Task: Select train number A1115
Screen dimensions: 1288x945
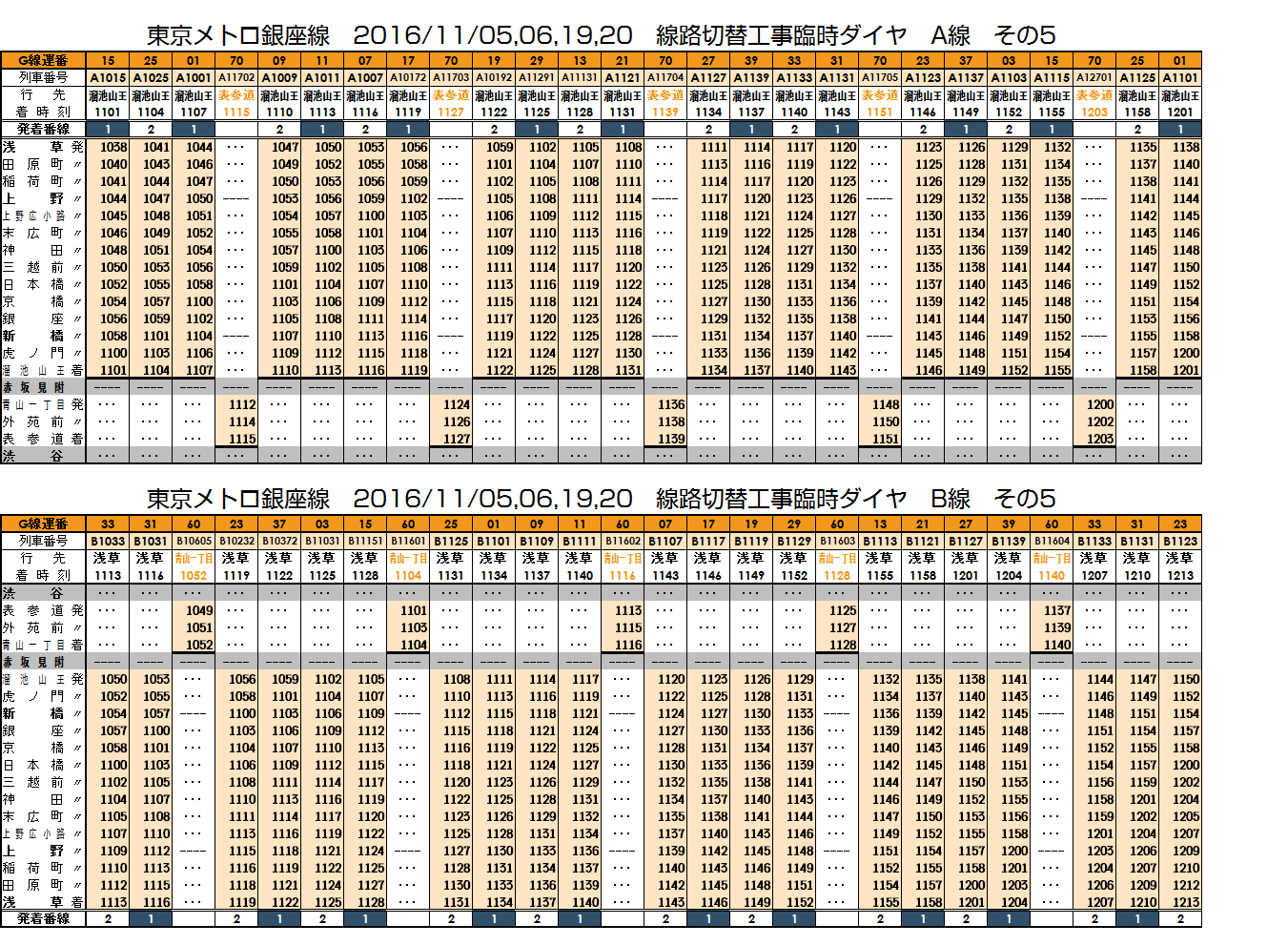Action: click(1052, 77)
